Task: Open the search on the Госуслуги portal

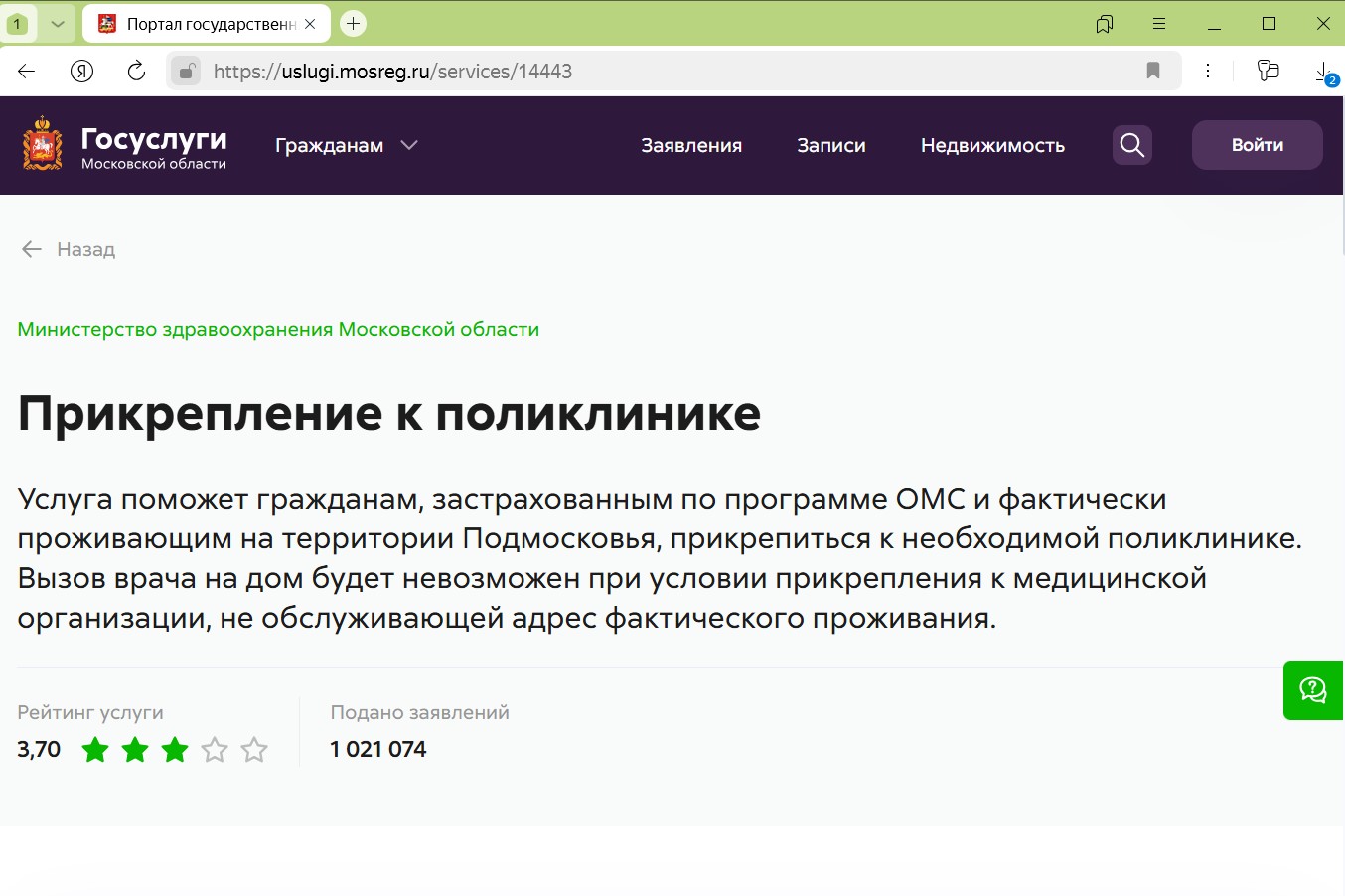Action: point(1131,145)
